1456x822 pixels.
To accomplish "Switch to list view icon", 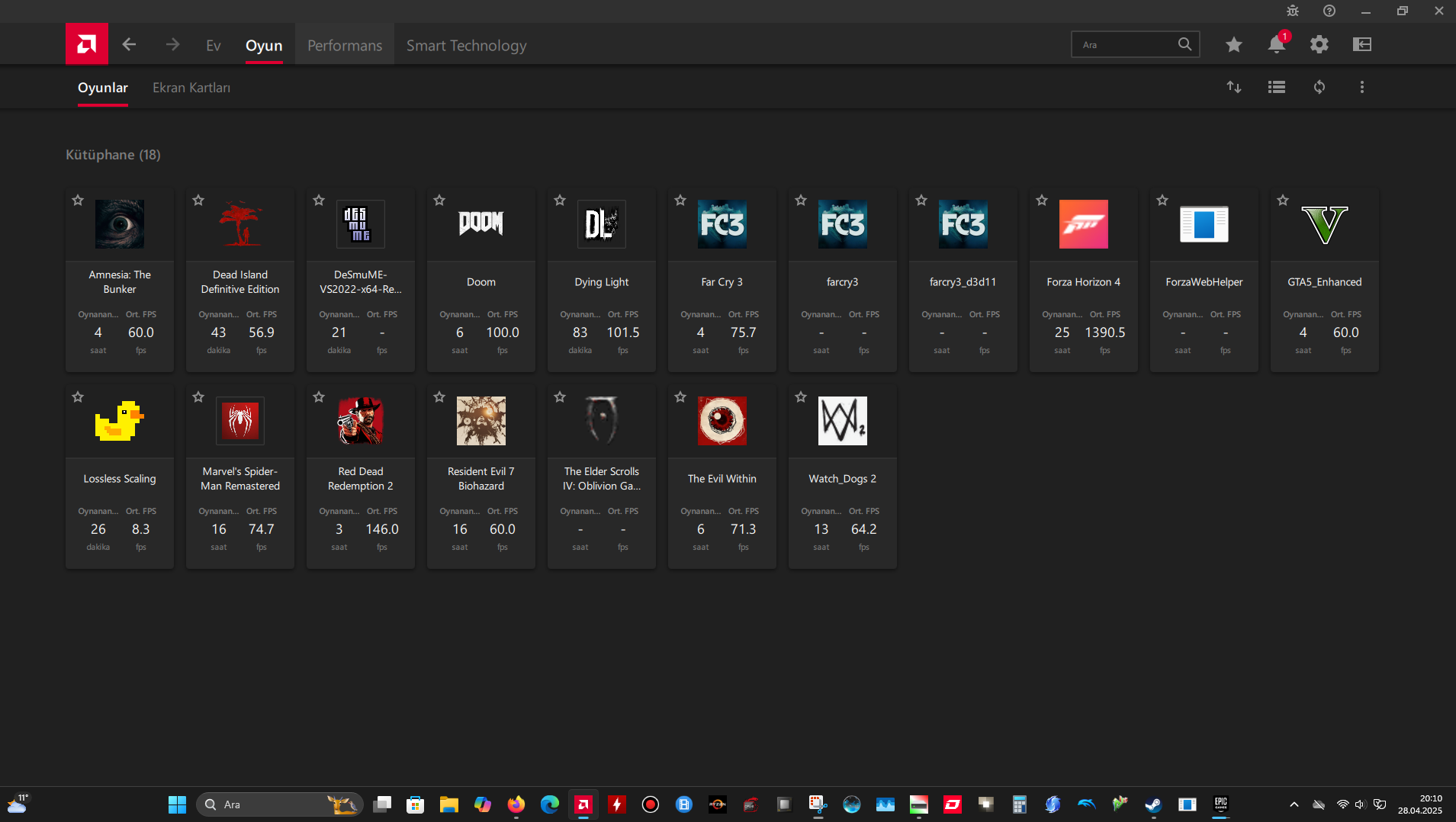I will pyautogui.click(x=1277, y=87).
